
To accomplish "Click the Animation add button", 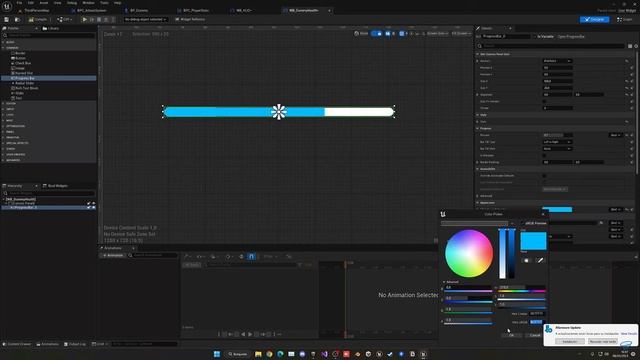I will (113, 256).
